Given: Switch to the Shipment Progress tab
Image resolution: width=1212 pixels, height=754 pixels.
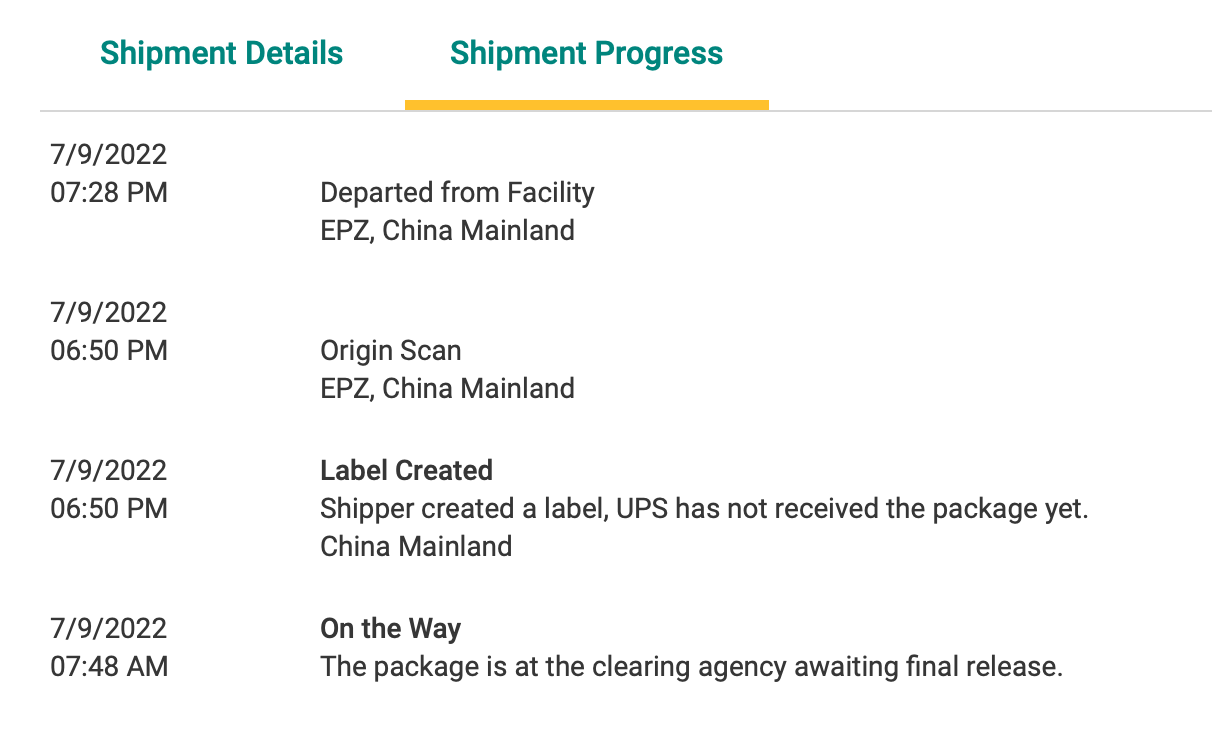Looking at the screenshot, I should pyautogui.click(x=586, y=53).
